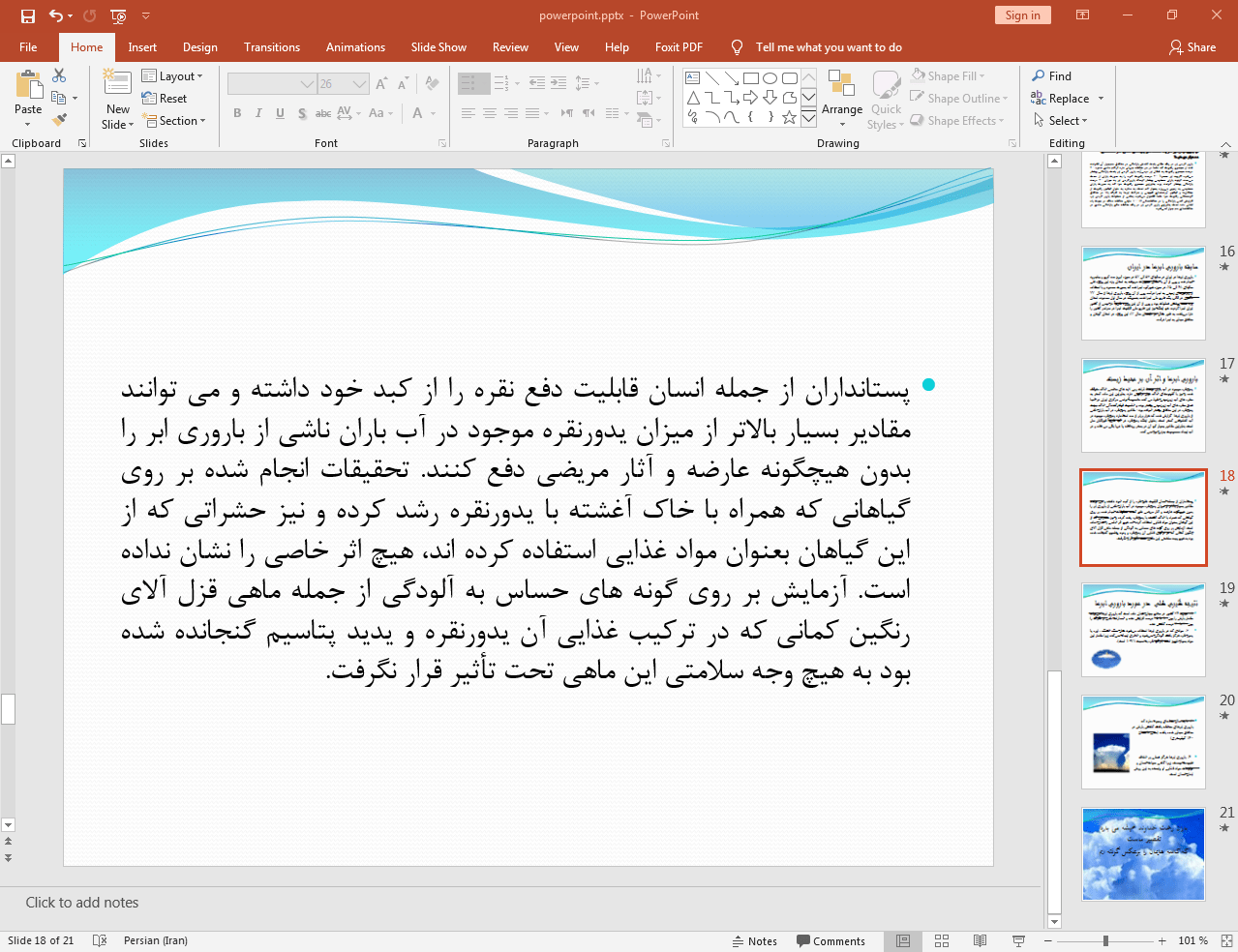
Task: Open the Transitions tab
Action: pyautogui.click(x=271, y=46)
